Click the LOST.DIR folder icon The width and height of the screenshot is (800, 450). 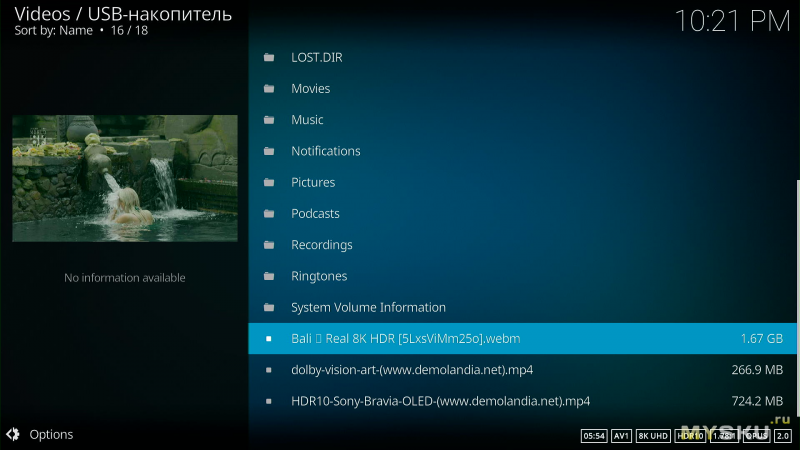(x=268, y=58)
